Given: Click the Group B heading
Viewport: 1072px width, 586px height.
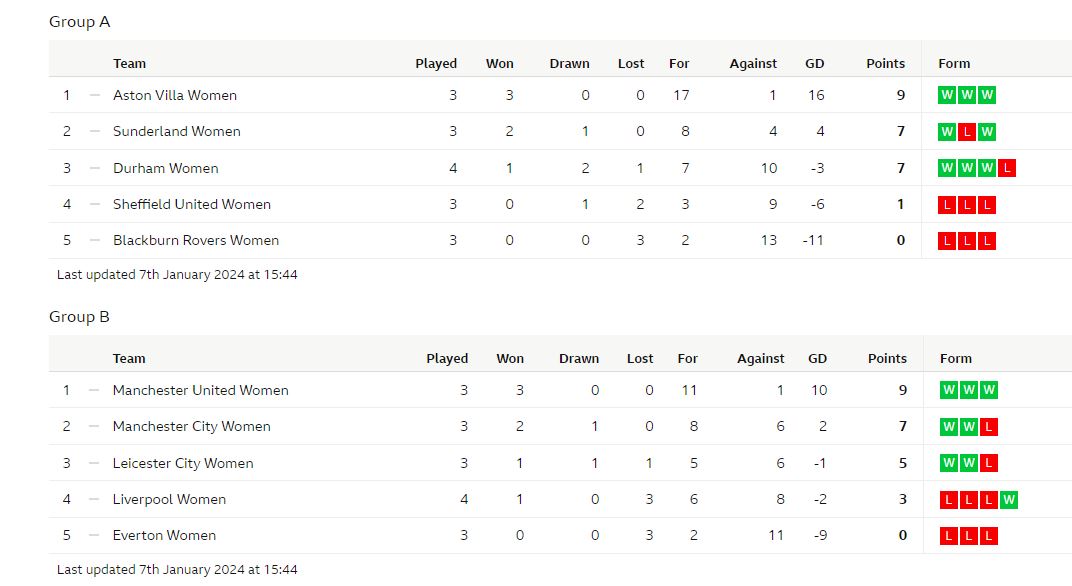Looking at the screenshot, I should coord(79,317).
